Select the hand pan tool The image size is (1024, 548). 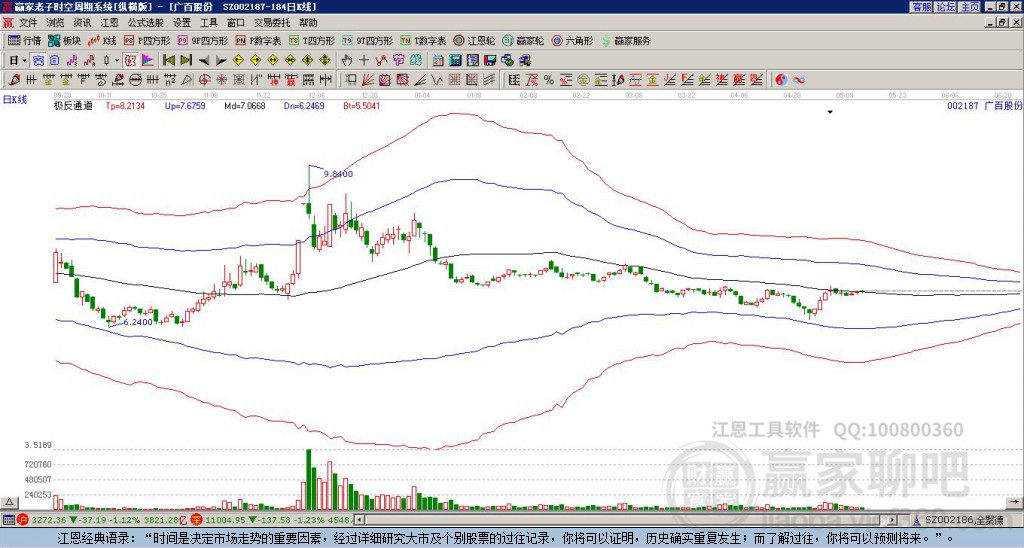(346, 61)
